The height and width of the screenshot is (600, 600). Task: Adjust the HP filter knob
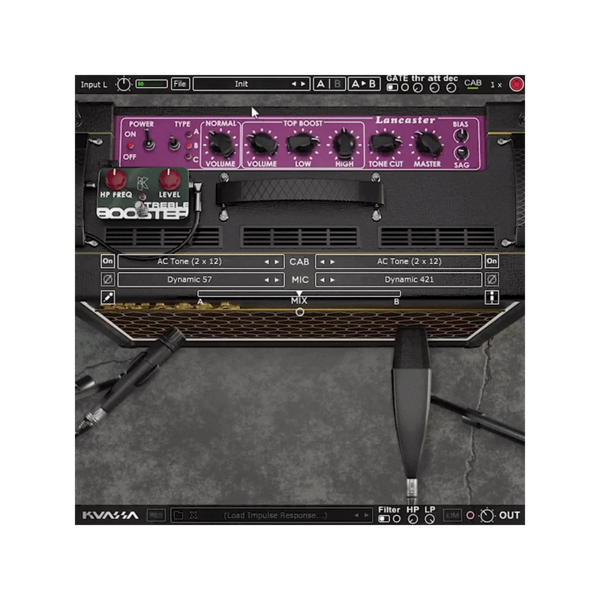412,519
